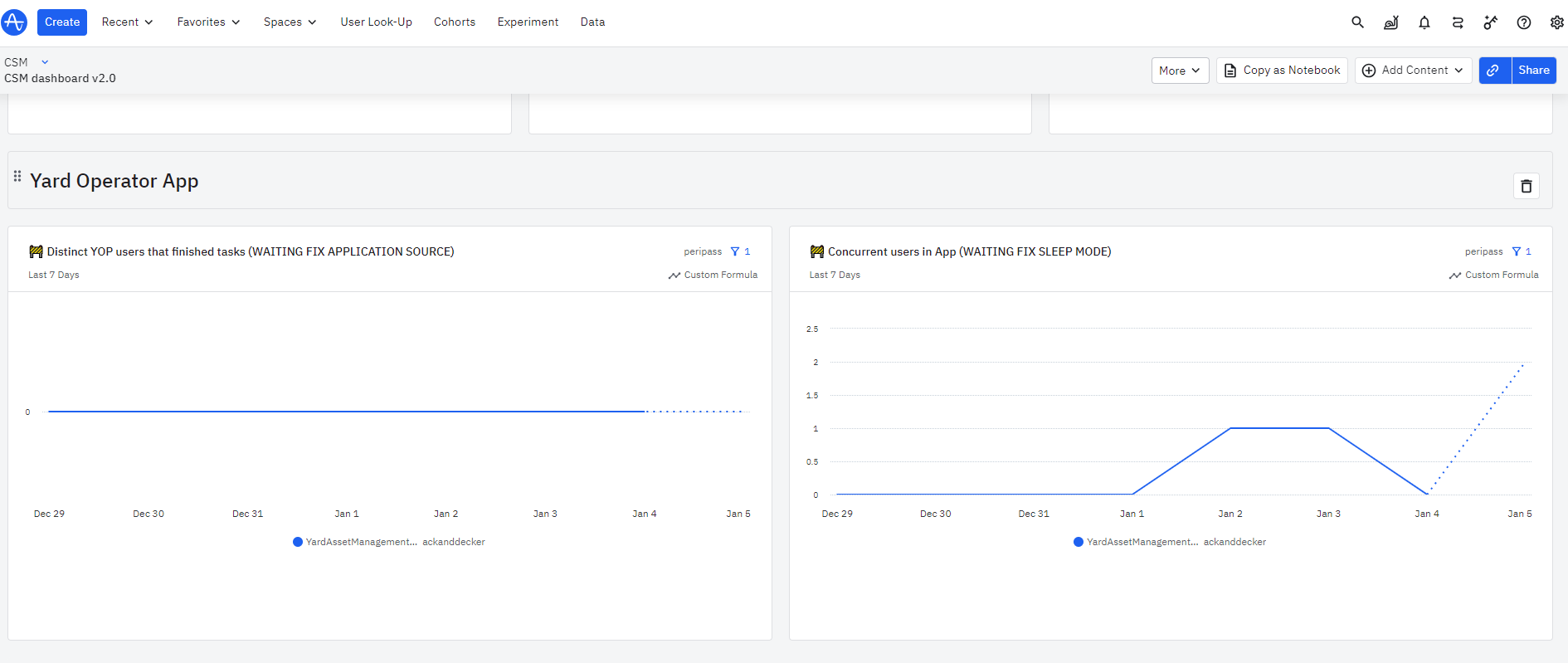This screenshot has height=663, width=1568.
Task: Click filter icon on Distinct YOP users chart
Action: 735,251
